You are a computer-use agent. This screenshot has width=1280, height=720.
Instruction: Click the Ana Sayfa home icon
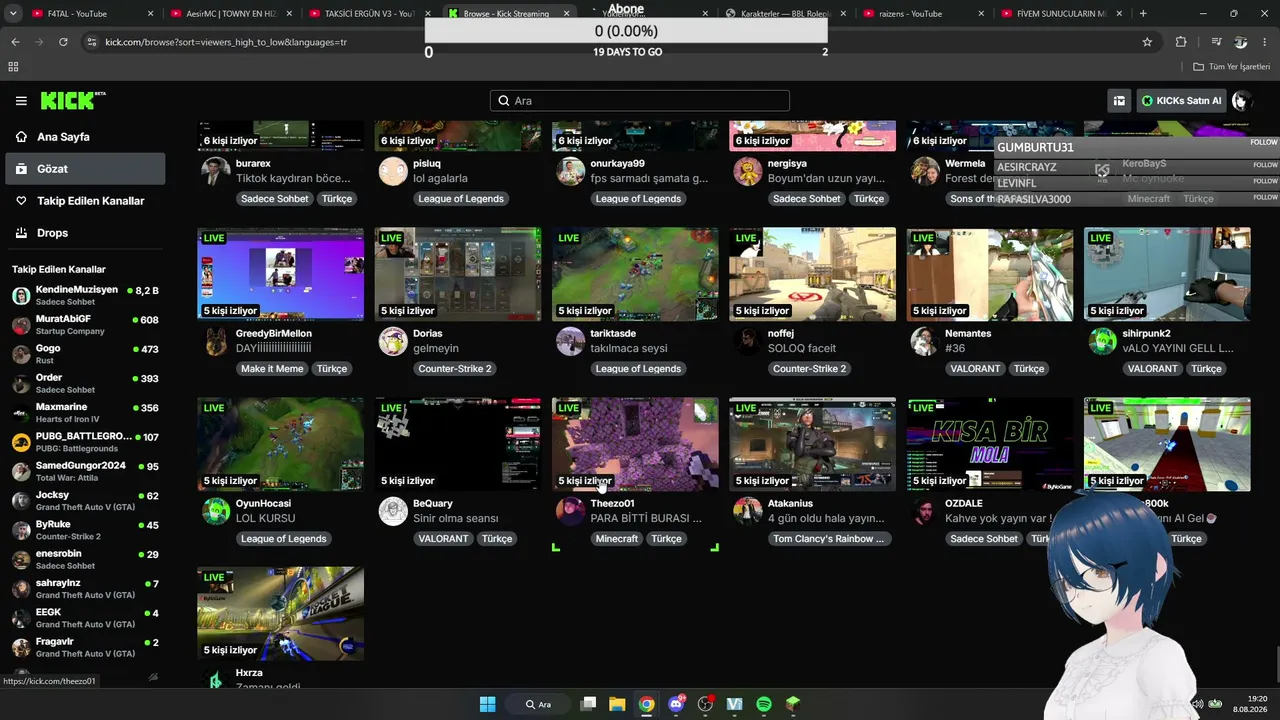[x=21, y=137]
